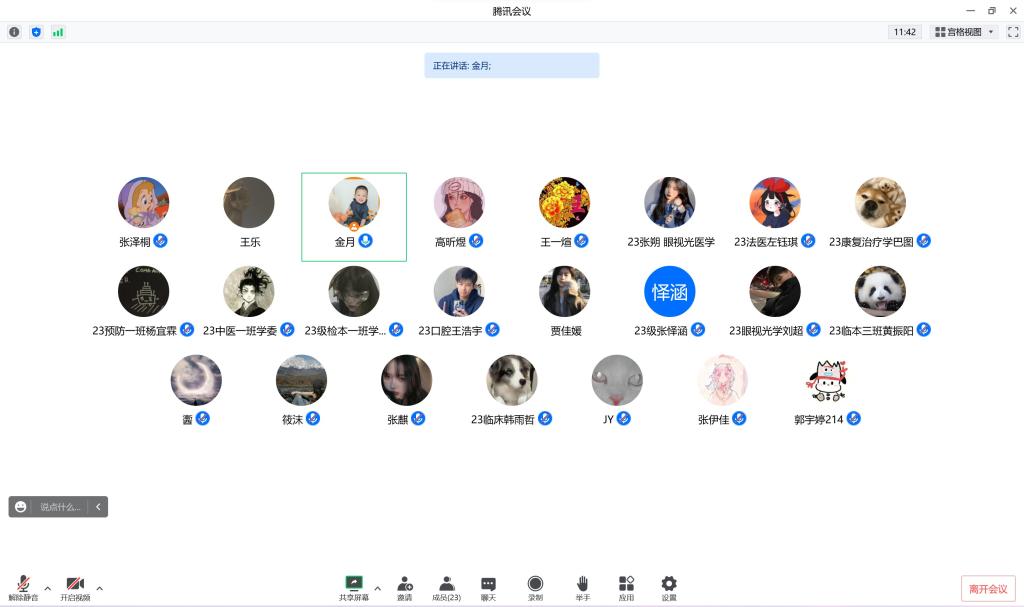1024x607 pixels.
Task: Click the name 张伊佳
Action: (x=714, y=419)
